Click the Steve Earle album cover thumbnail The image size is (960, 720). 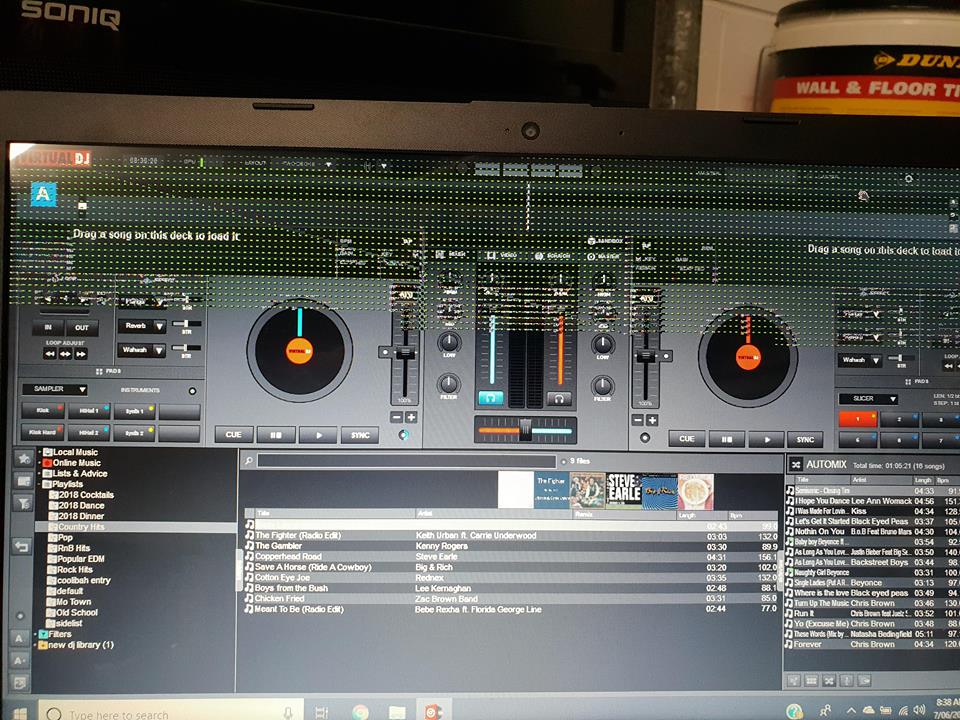623,491
